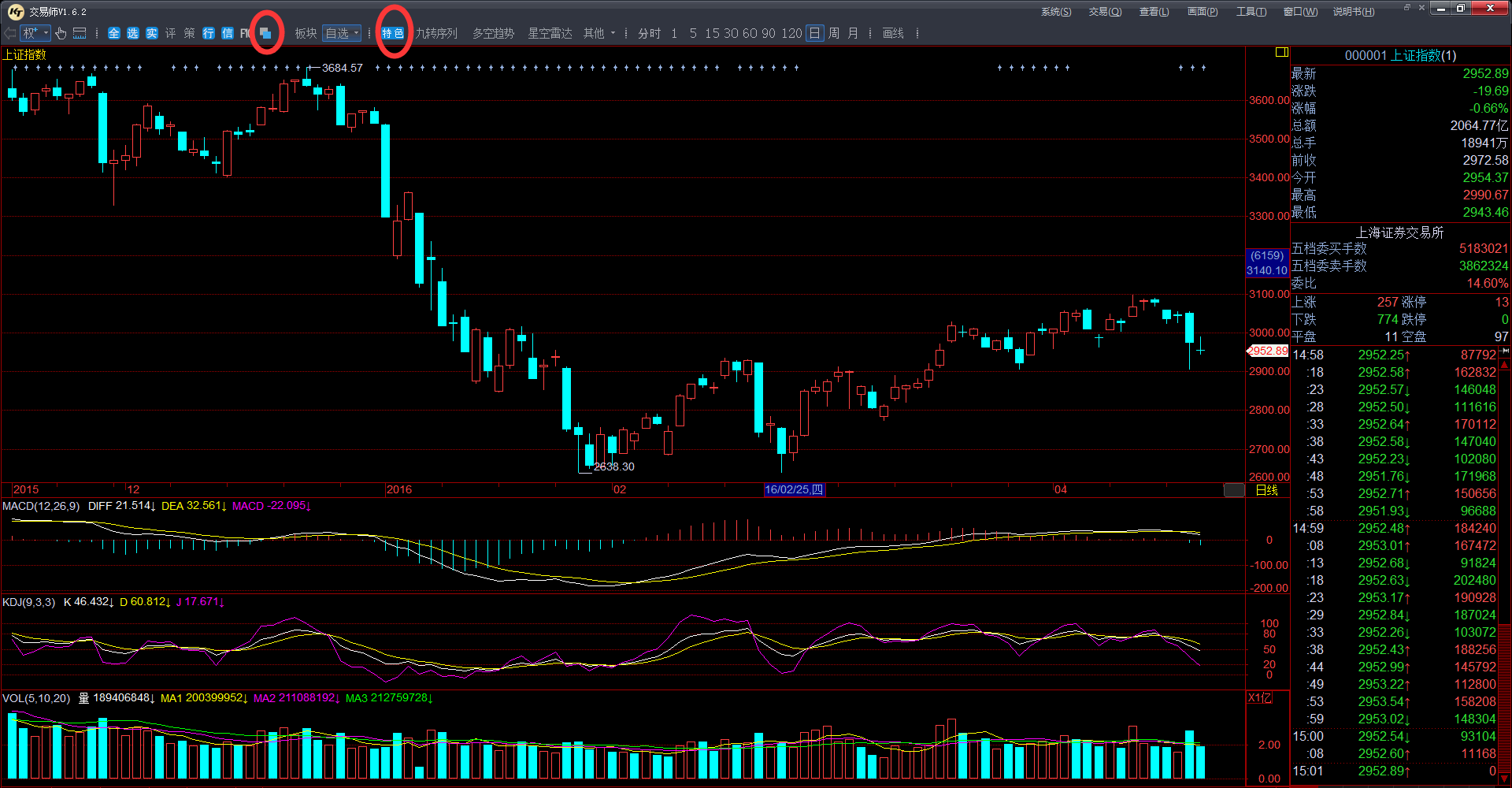
Task: Open the 工具(T) menu
Action: coord(1251,12)
